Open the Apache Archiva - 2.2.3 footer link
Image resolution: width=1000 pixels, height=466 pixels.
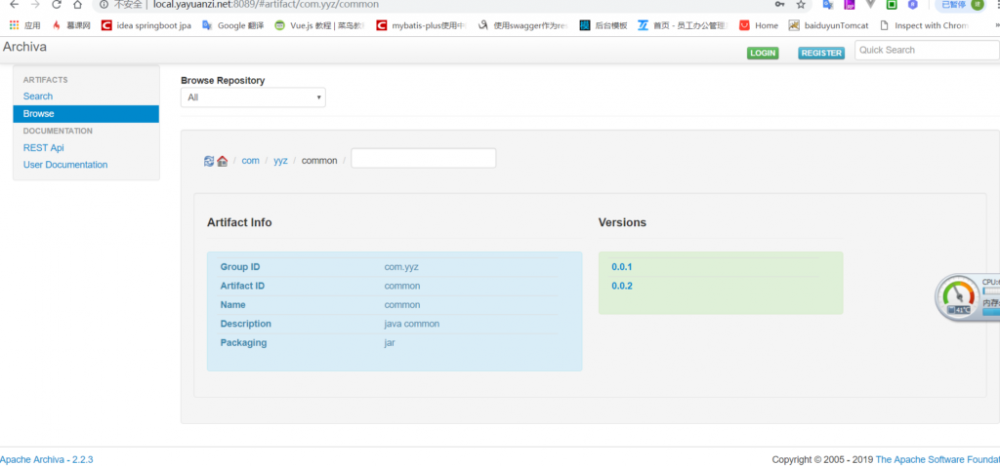(x=47, y=459)
